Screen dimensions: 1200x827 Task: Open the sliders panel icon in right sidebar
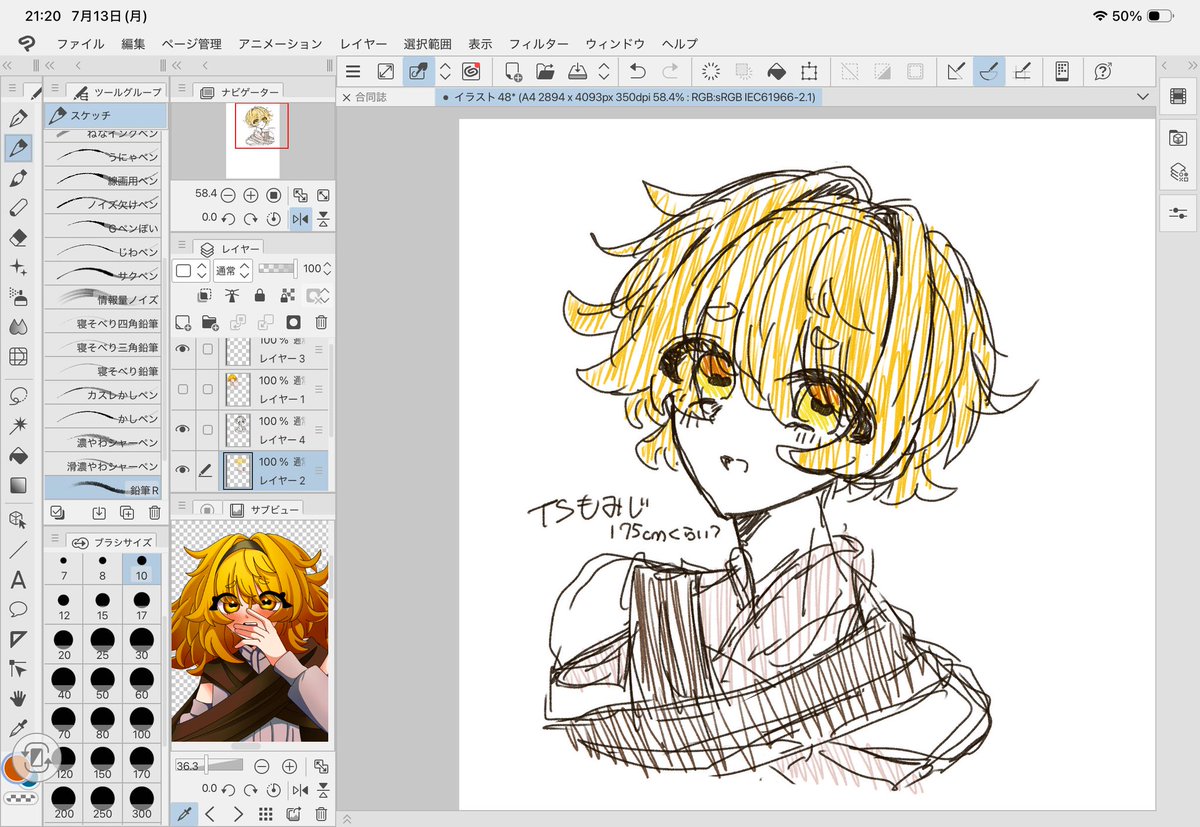pyautogui.click(x=1177, y=212)
